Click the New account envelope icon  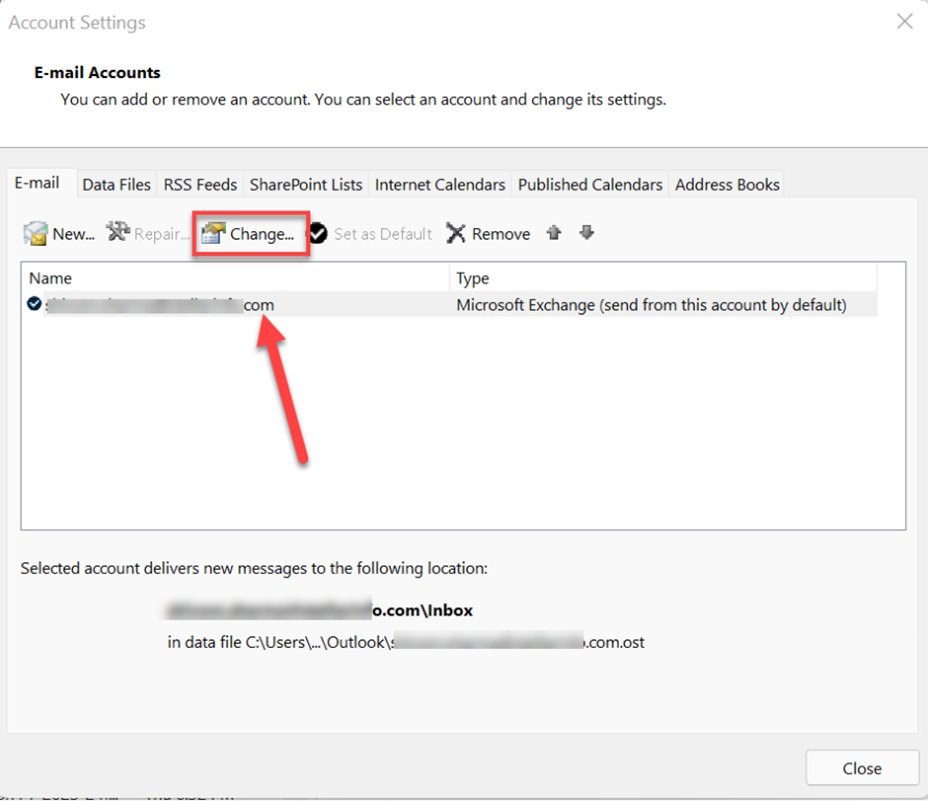pos(36,233)
